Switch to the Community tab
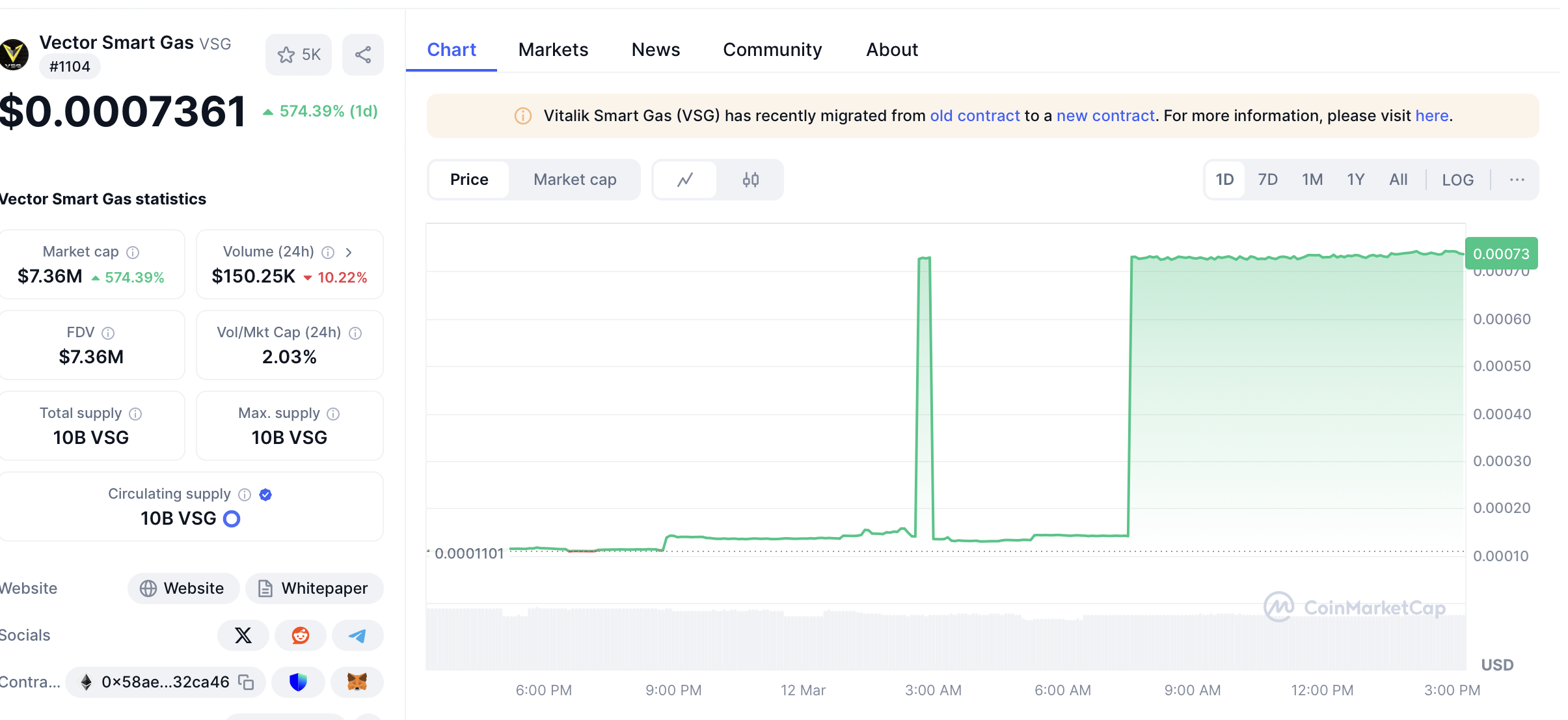 (772, 49)
